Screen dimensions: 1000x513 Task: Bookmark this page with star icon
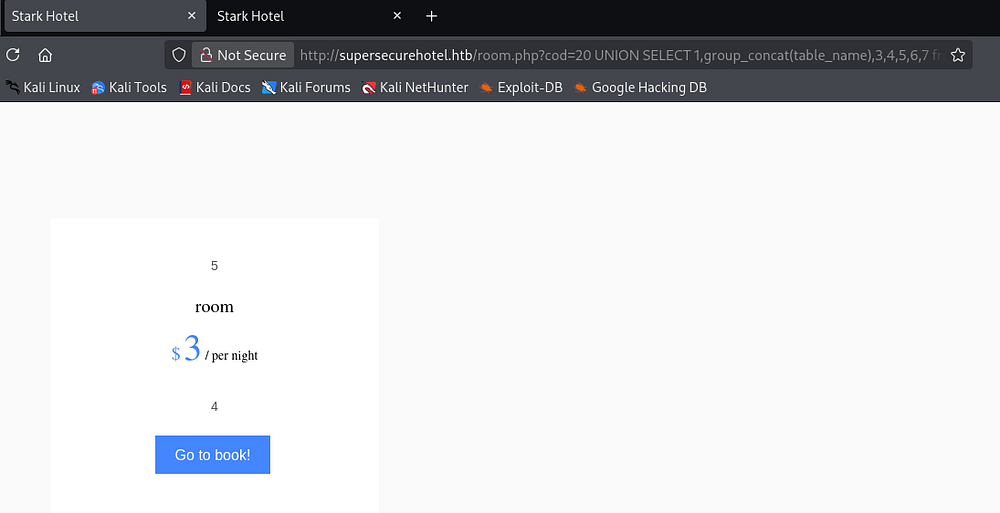coord(957,55)
